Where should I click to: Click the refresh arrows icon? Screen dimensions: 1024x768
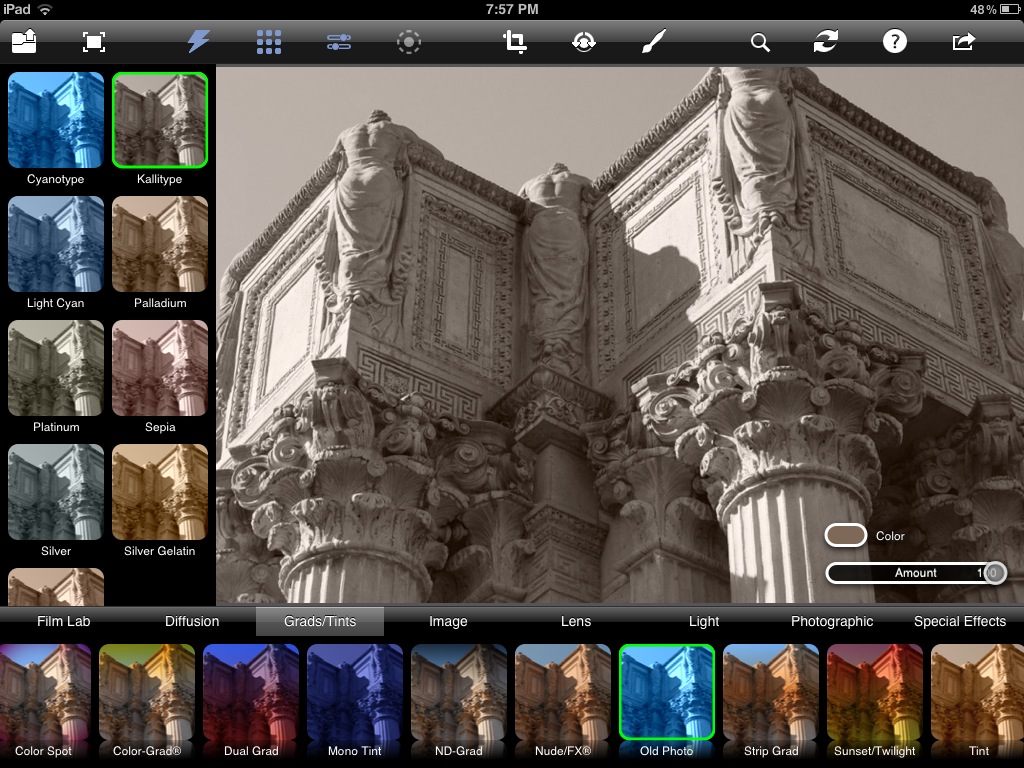(x=826, y=41)
